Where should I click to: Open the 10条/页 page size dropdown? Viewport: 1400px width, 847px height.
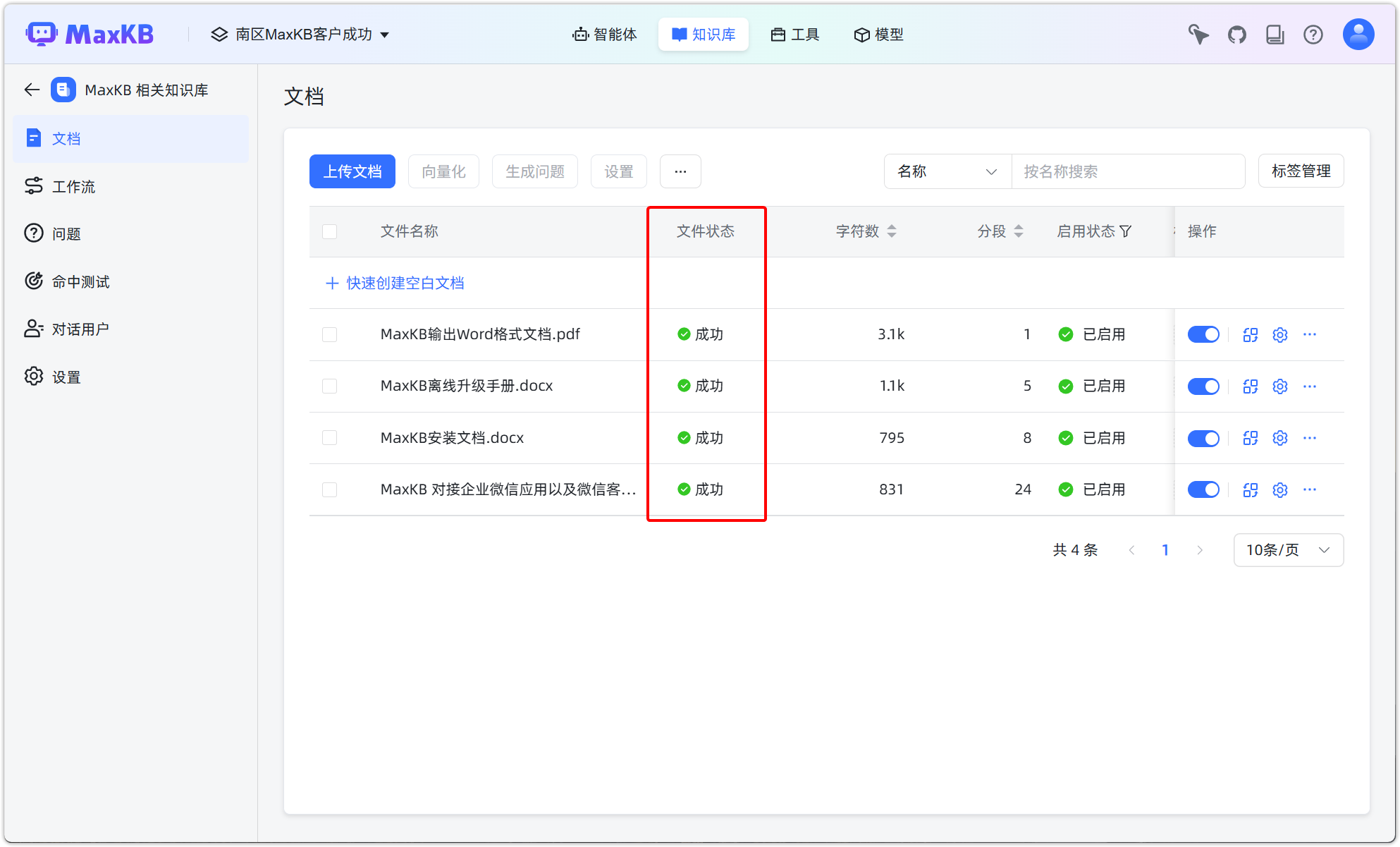click(1288, 550)
